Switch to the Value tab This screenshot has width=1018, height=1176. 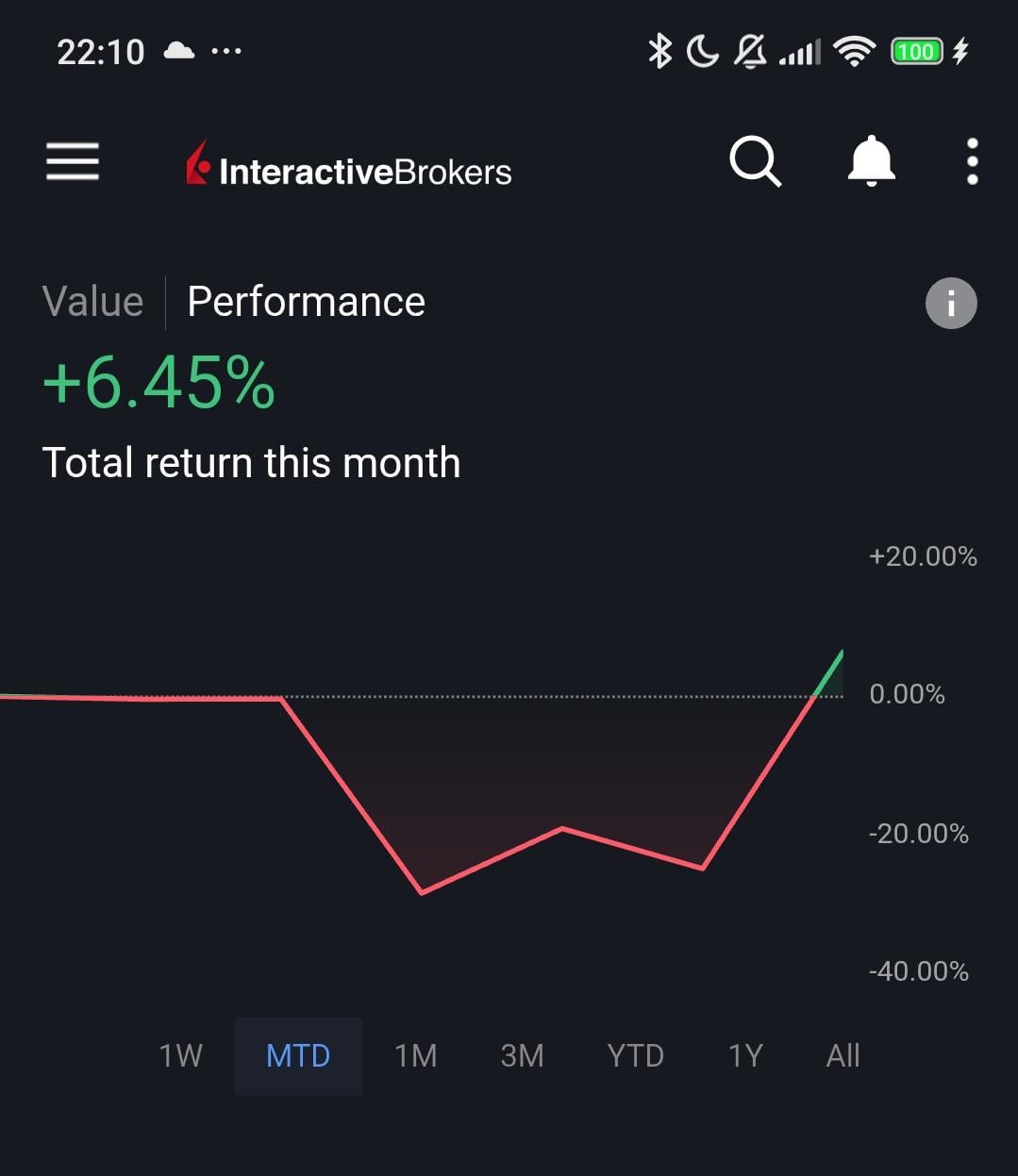click(x=92, y=302)
